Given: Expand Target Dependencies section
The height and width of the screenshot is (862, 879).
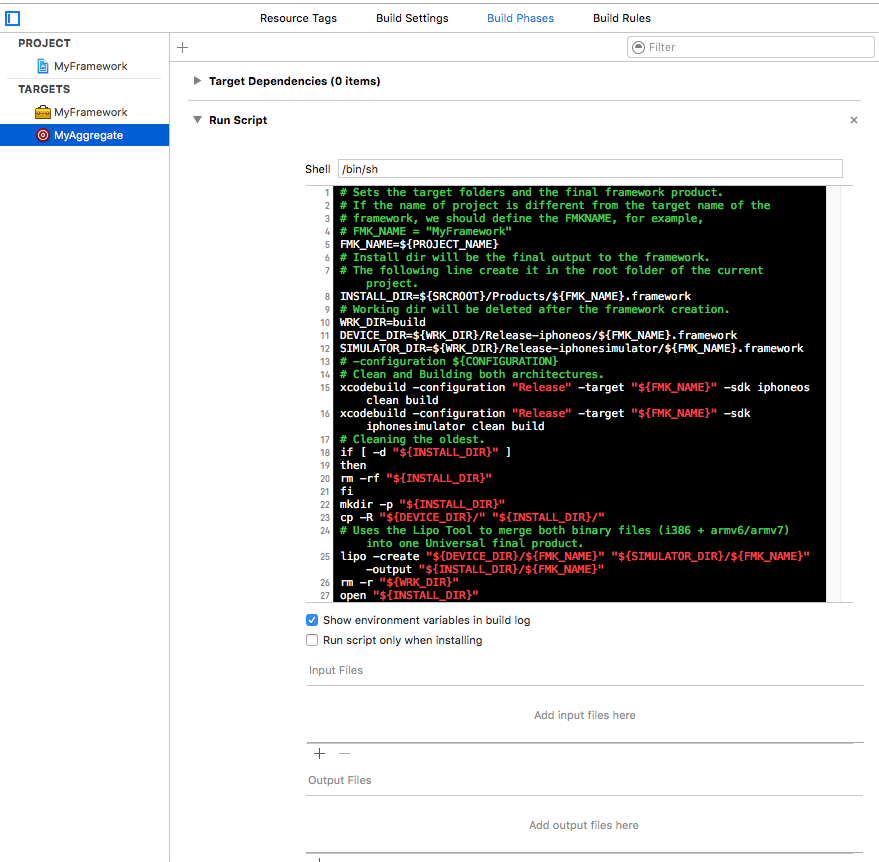Looking at the screenshot, I should coord(197,81).
